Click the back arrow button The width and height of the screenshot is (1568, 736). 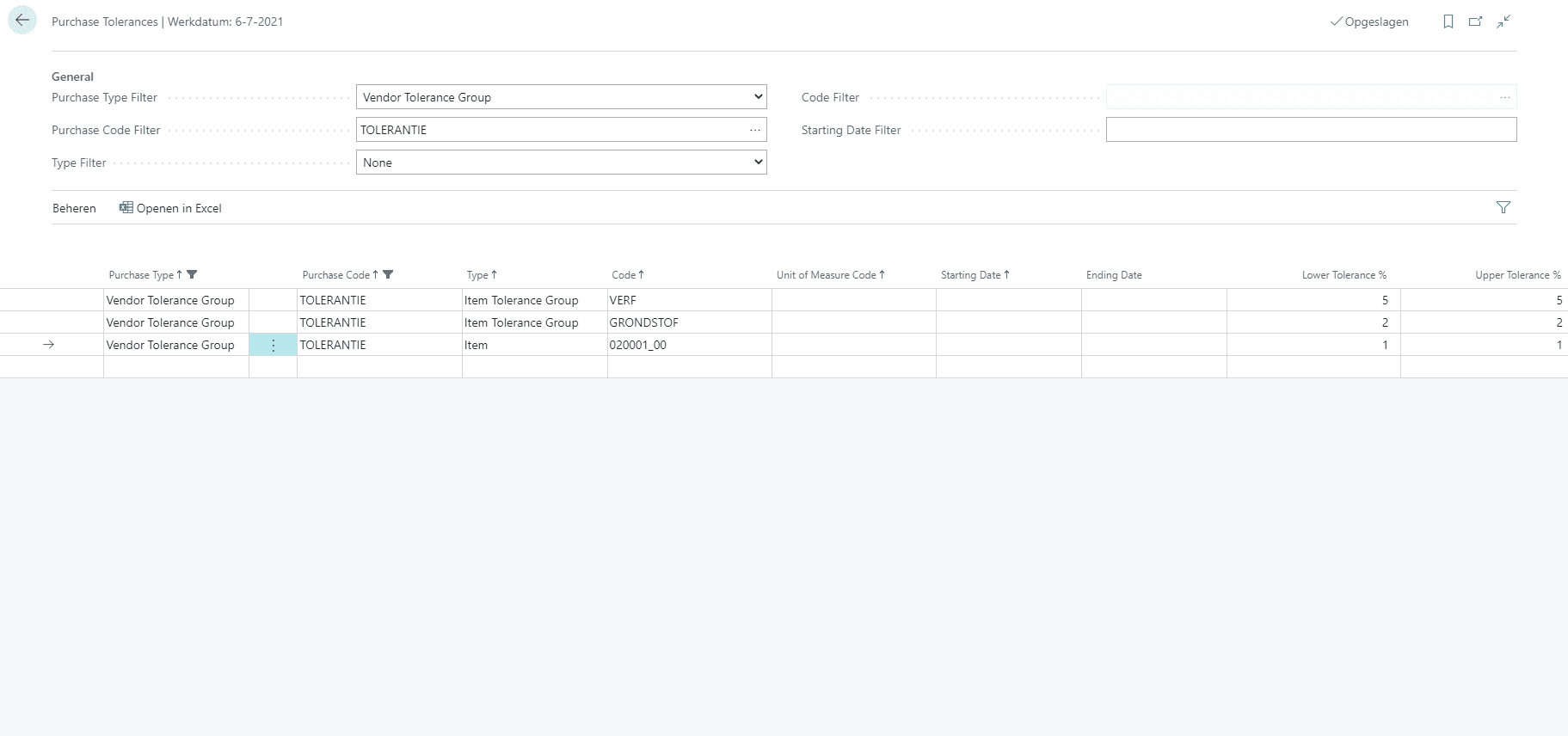(x=22, y=21)
